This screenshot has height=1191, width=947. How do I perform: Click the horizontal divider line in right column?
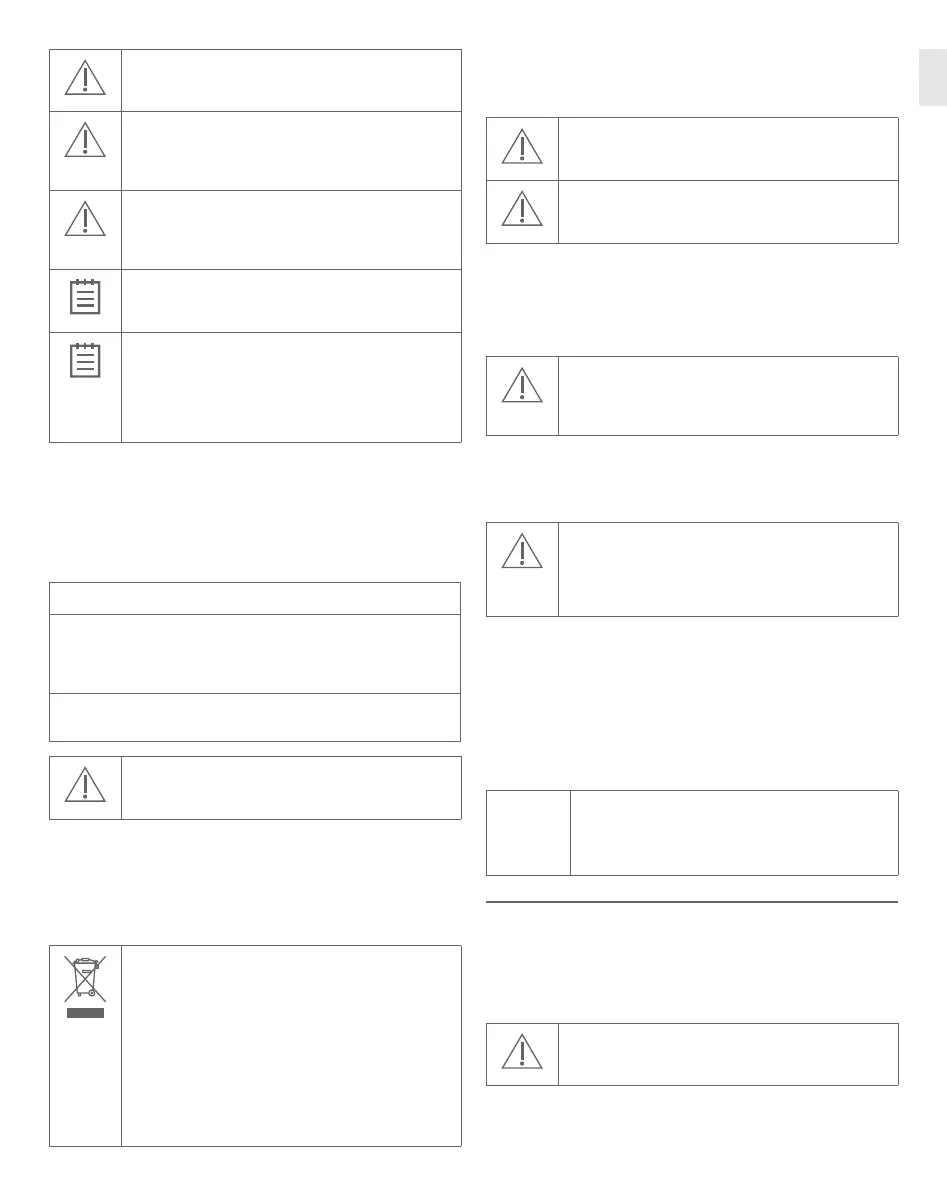[x=692, y=902]
